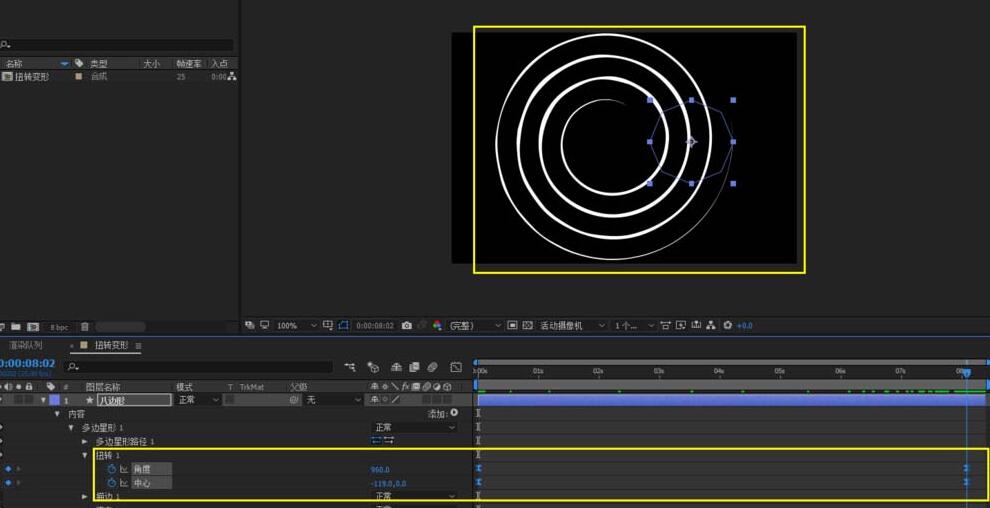Select the 扭转变形 timeline tab
Image resolution: width=990 pixels, height=508 pixels.
(112, 345)
